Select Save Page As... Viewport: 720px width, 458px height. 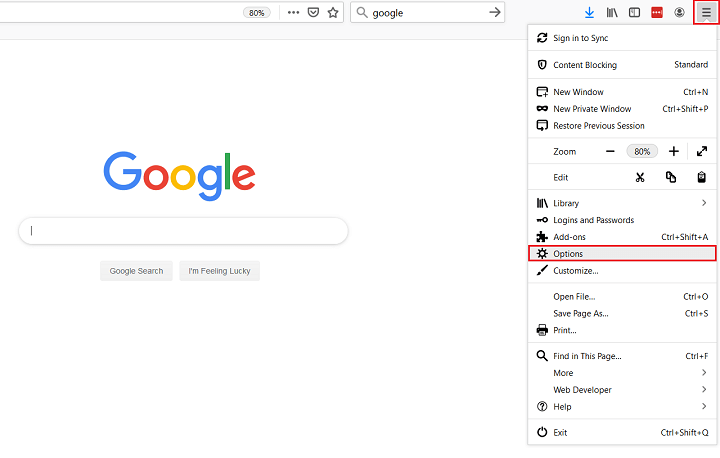coord(622,313)
